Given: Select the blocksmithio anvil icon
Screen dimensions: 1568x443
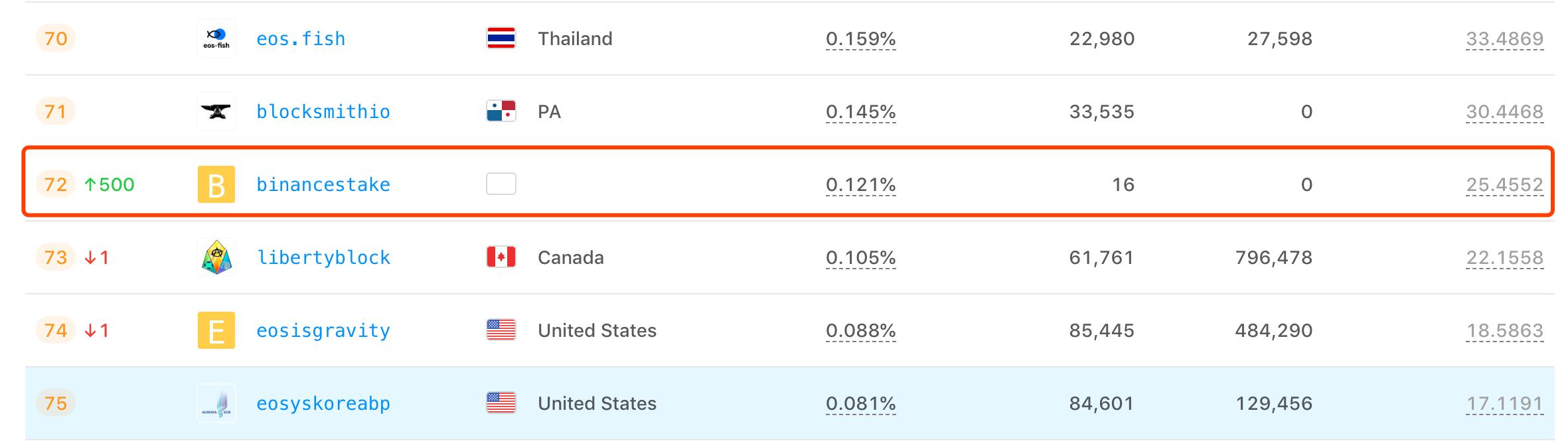Looking at the screenshot, I should [217, 111].
